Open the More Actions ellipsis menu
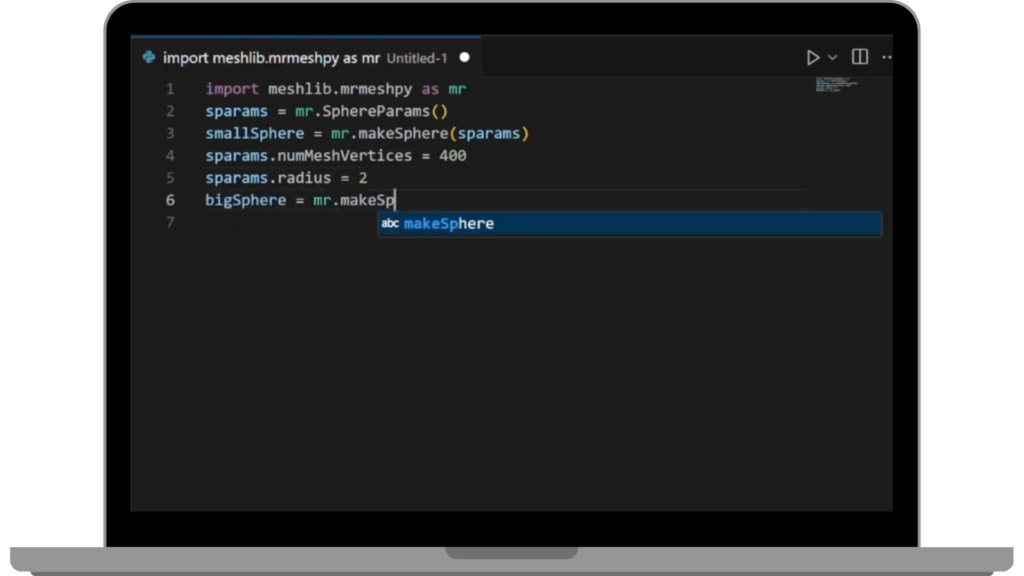 (886, 58)
